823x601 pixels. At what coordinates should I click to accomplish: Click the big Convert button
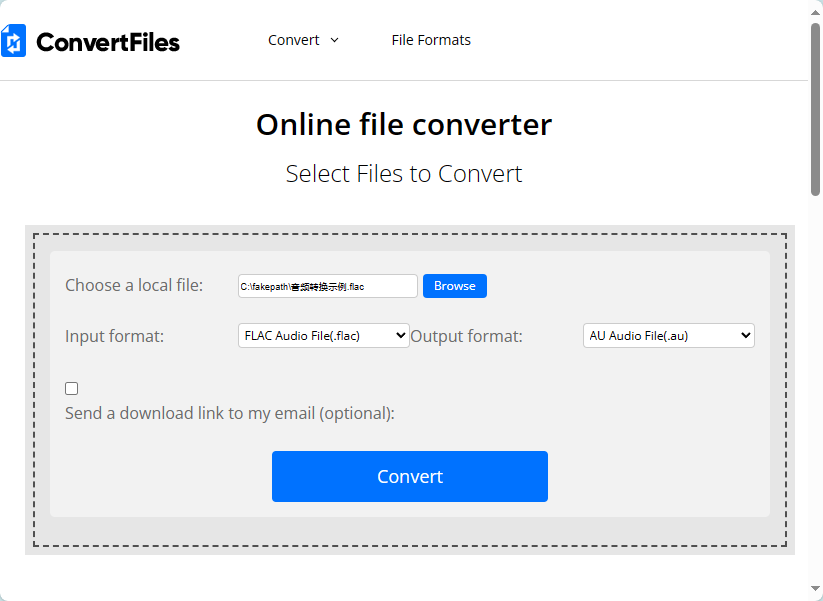coord(410,476)
